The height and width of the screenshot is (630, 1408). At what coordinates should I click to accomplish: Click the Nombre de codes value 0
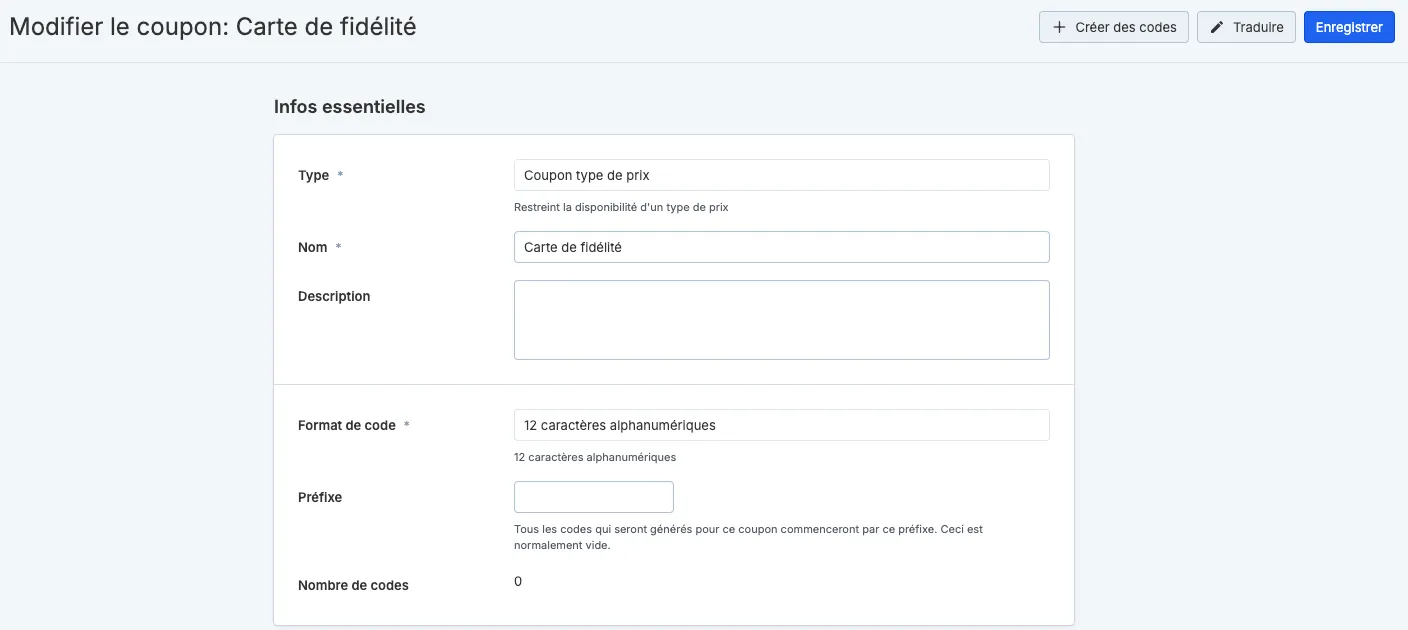tap(518, 581)
